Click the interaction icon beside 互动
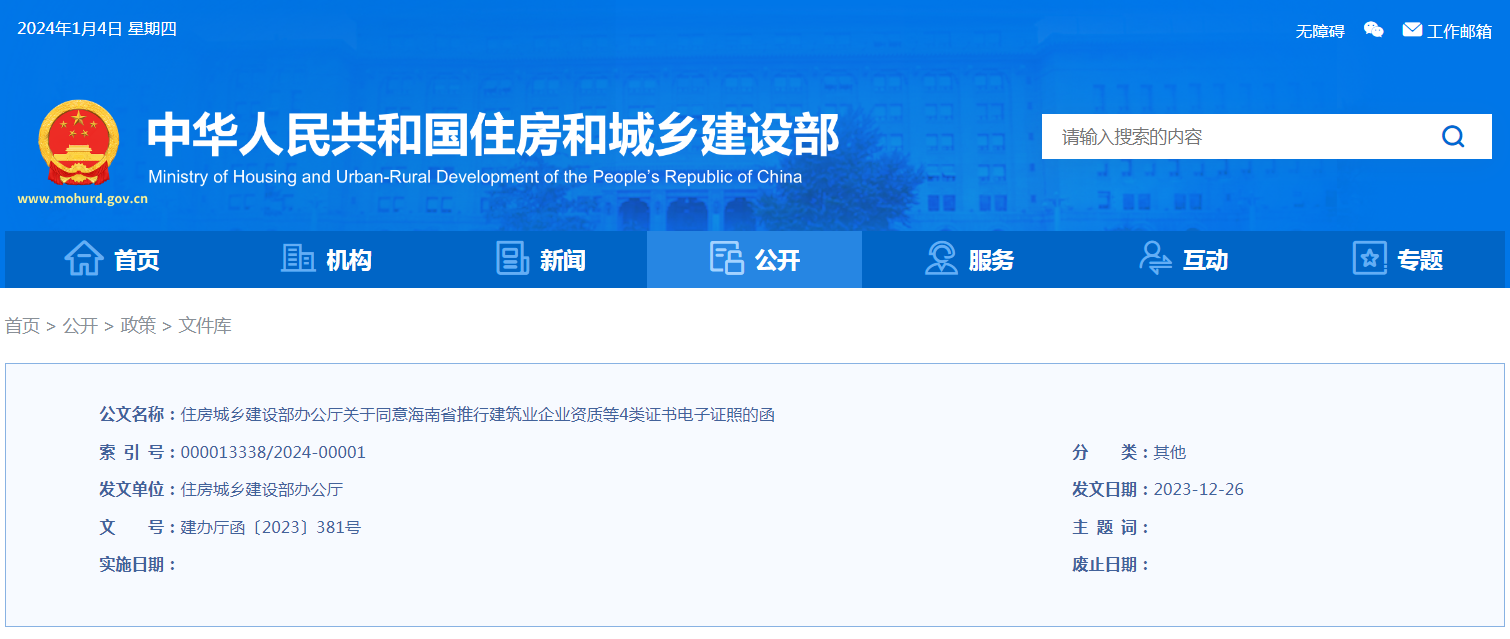The width and height of the screenshot is (1510, 639). 1157,258
